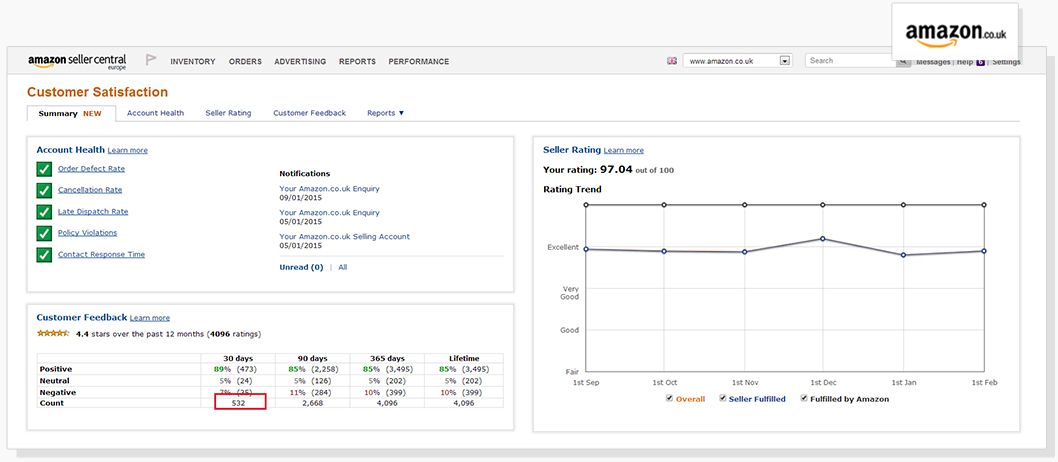1058x462 pixels.
Task: Click the 1st Dec data point on chart
Action: tap(822, 239)
